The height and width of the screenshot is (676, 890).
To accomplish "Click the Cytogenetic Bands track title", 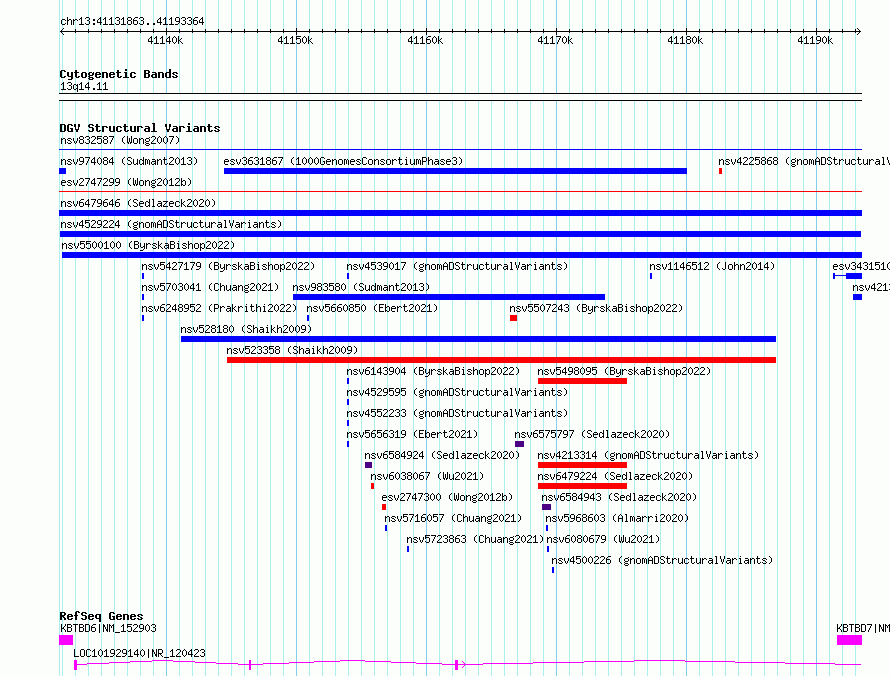I will coord(119,74).
